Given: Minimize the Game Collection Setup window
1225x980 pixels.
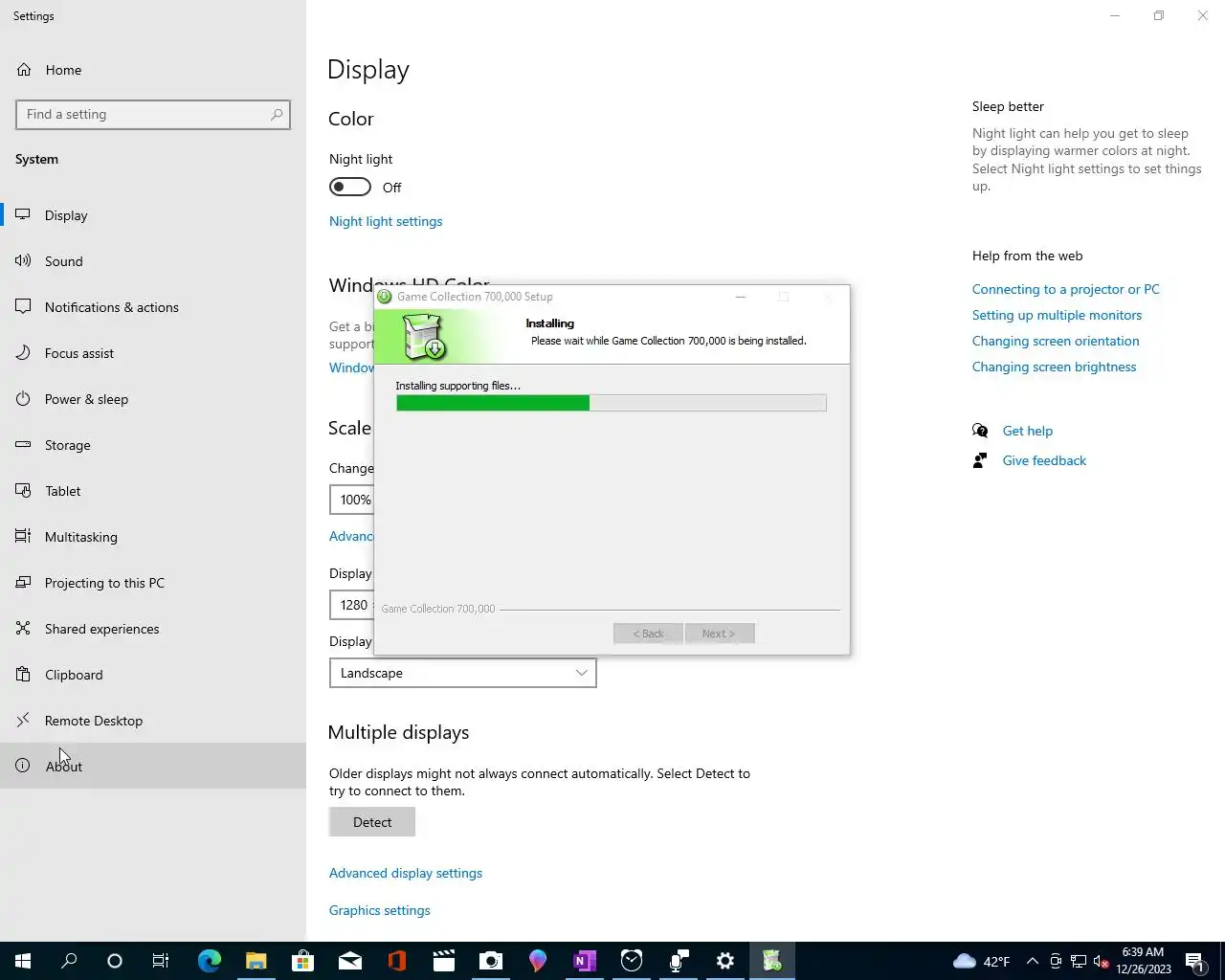Looking at the screenshot, I should [x=740, y=297].
